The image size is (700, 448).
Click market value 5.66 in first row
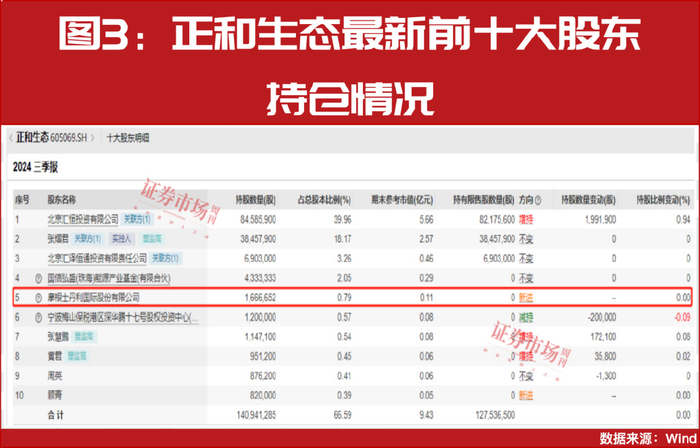coord(426,220)
